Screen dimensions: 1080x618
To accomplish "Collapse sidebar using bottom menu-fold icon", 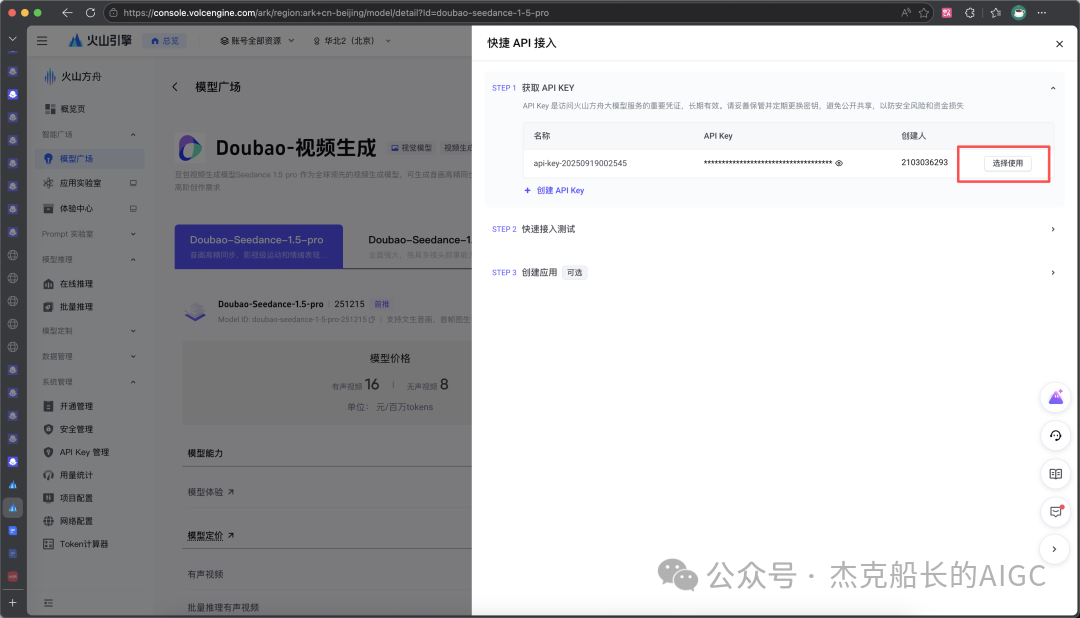I will click(x=48, y=603).
